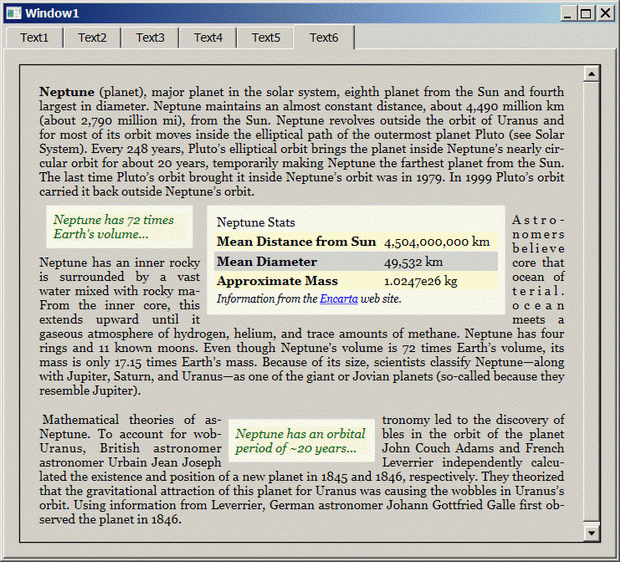Switch to the Text1 tab
This screenshot has width=620, height=562.
tap(34, 38)
